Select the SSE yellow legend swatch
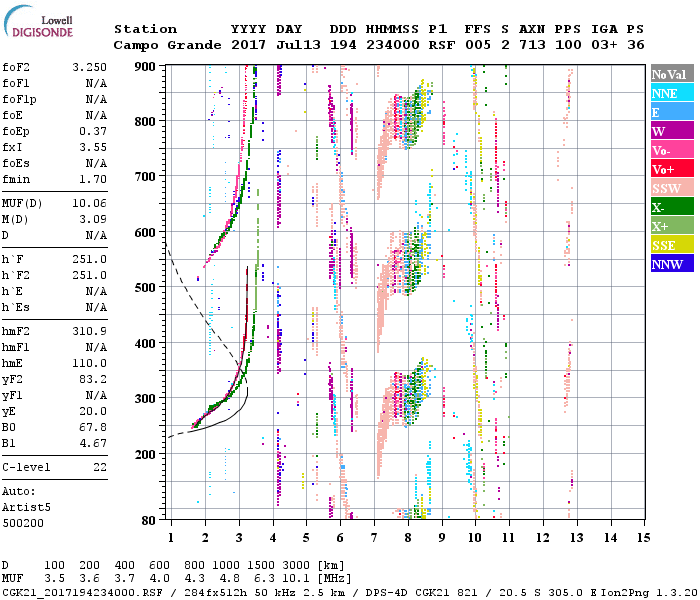Screen dimensions: 700x600 [672, 245]
